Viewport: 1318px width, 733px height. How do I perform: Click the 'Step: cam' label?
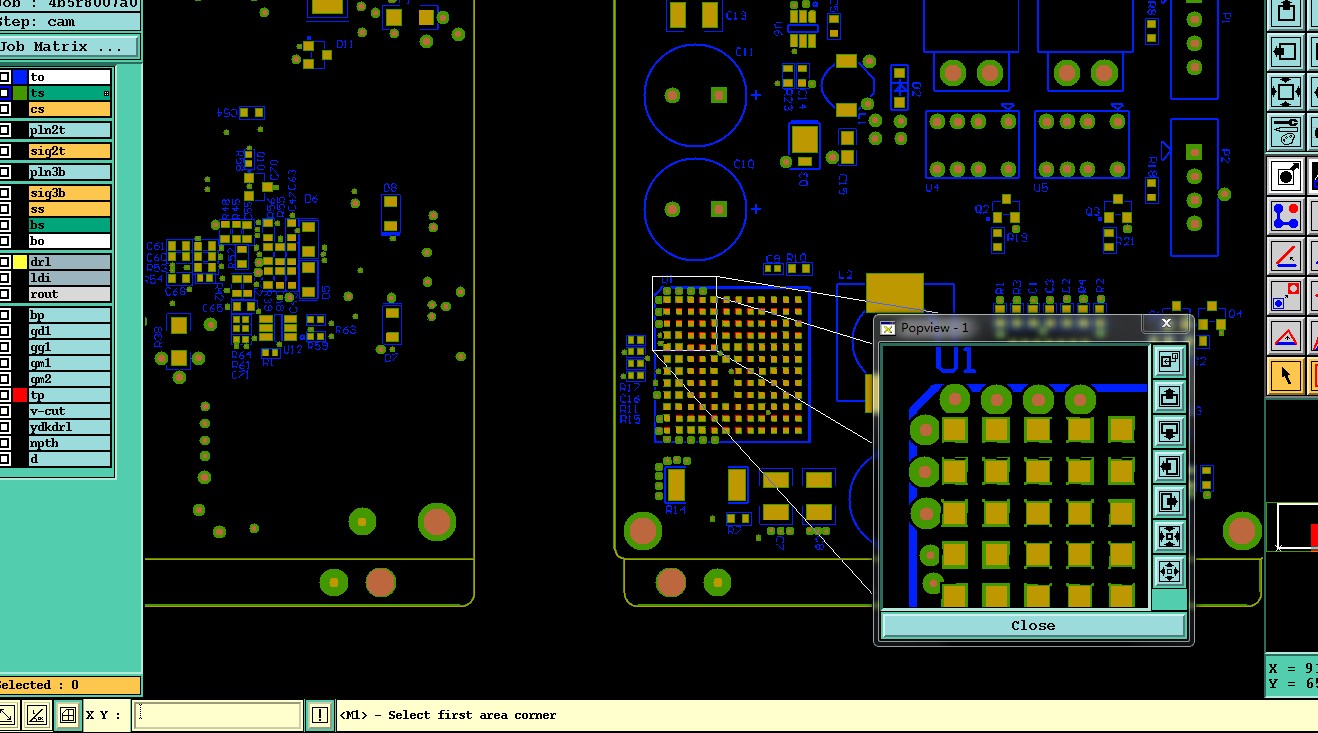(x=40, y=21)
